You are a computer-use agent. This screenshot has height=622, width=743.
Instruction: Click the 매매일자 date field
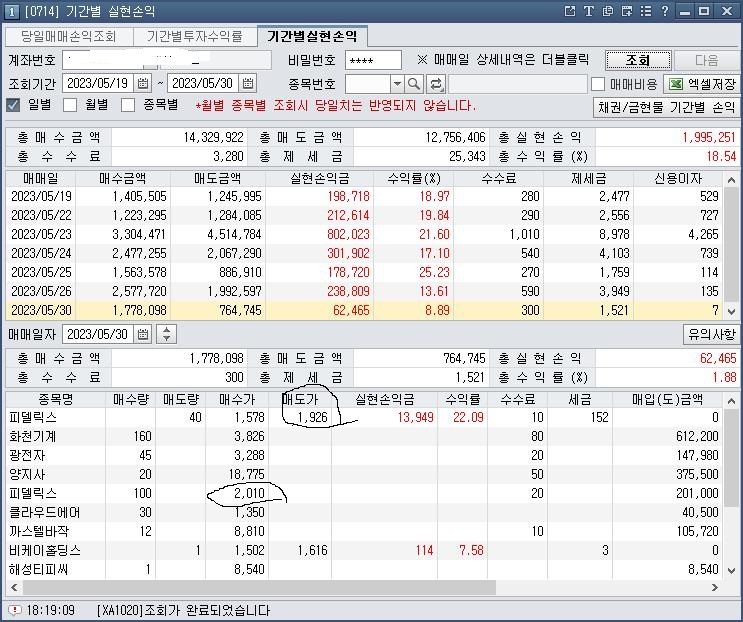click(98, 334)
